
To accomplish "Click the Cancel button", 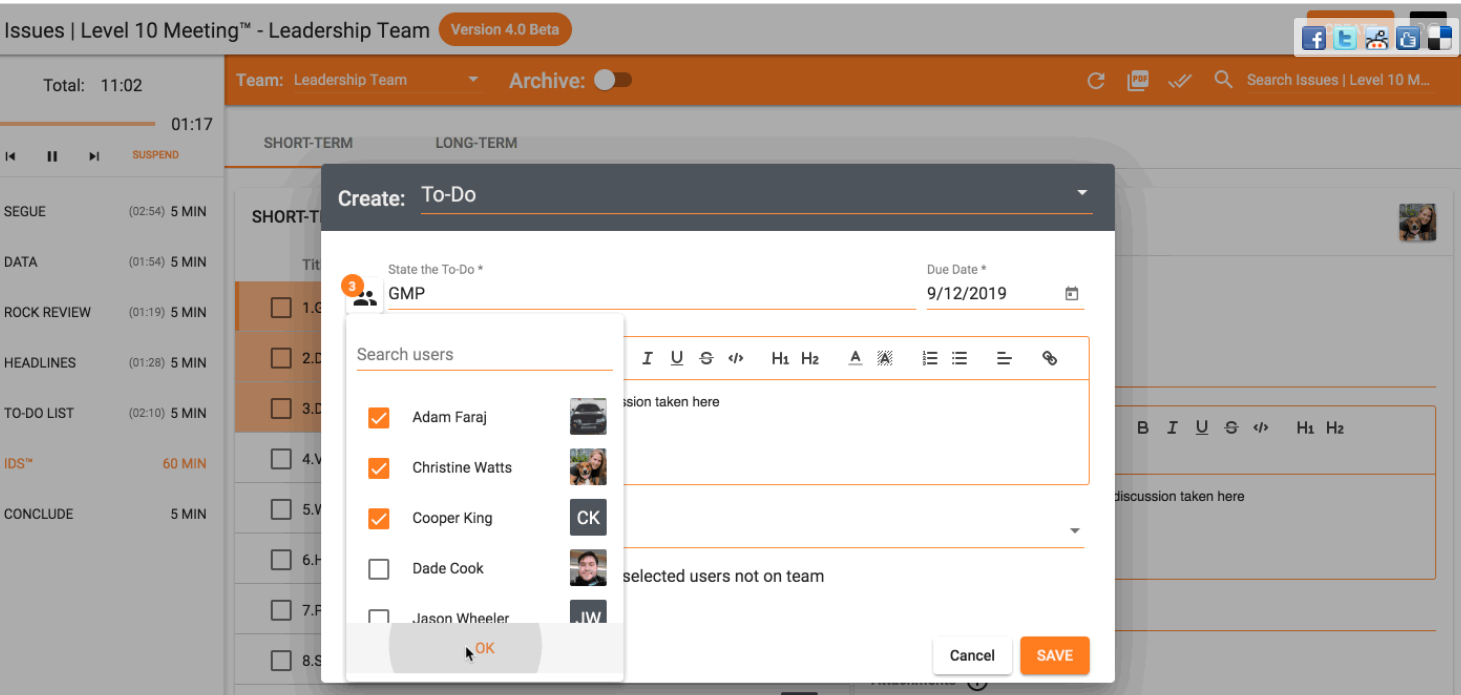I will click(x=972, y=656).
